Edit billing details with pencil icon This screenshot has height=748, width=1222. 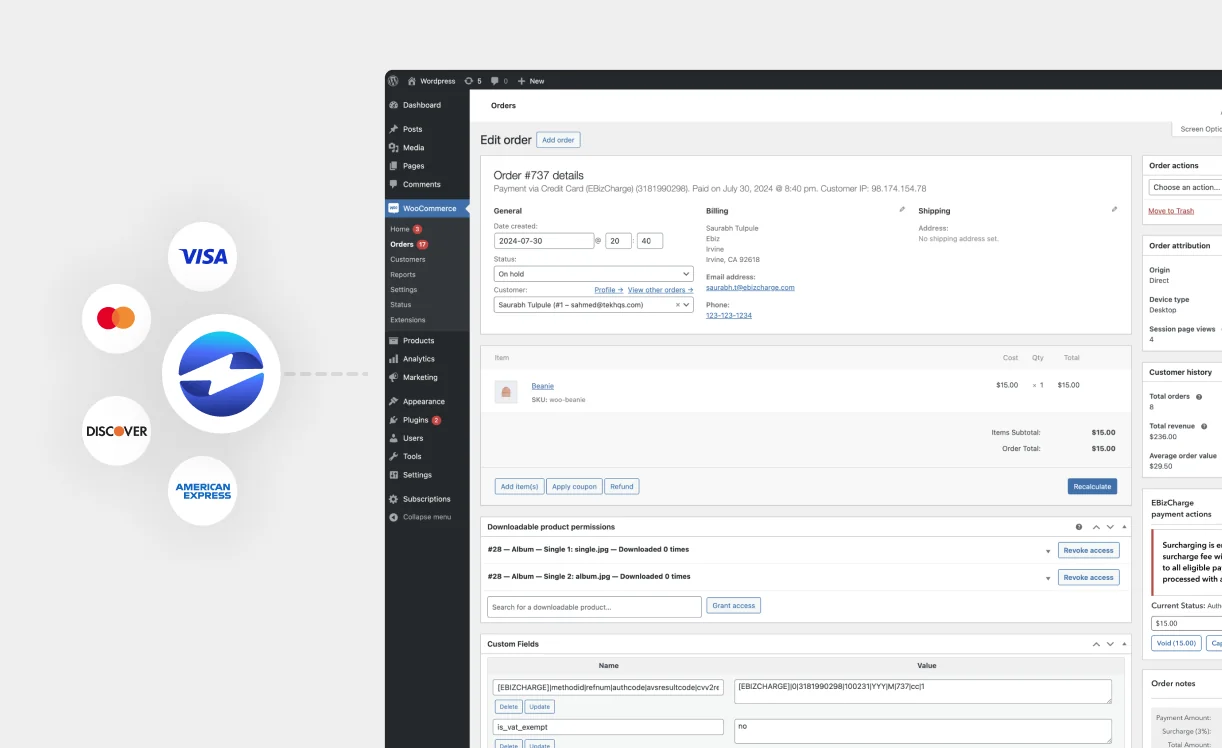point(902,210)
